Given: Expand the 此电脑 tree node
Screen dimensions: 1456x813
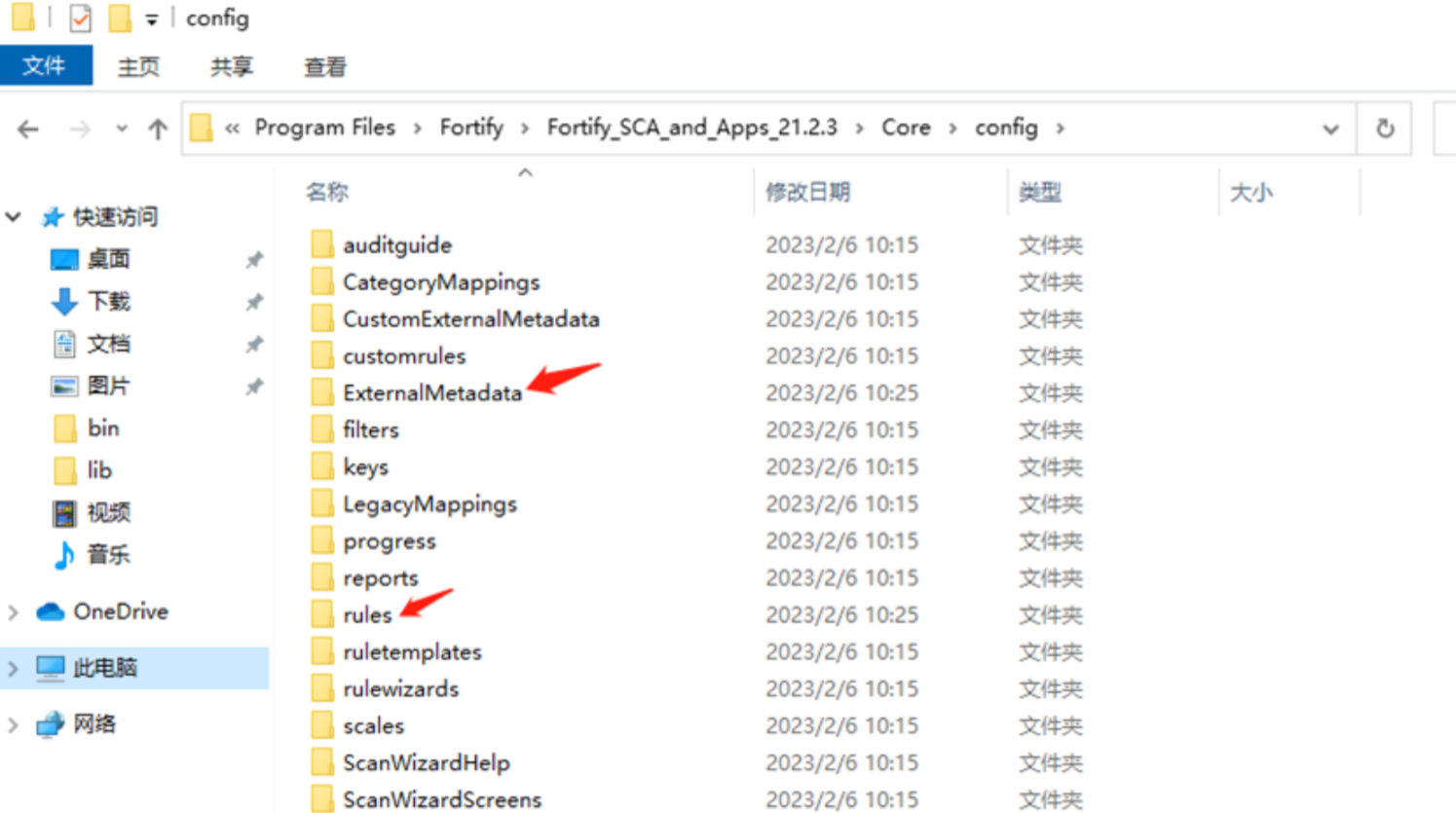Looking at the screenshot, I should 14,669.
